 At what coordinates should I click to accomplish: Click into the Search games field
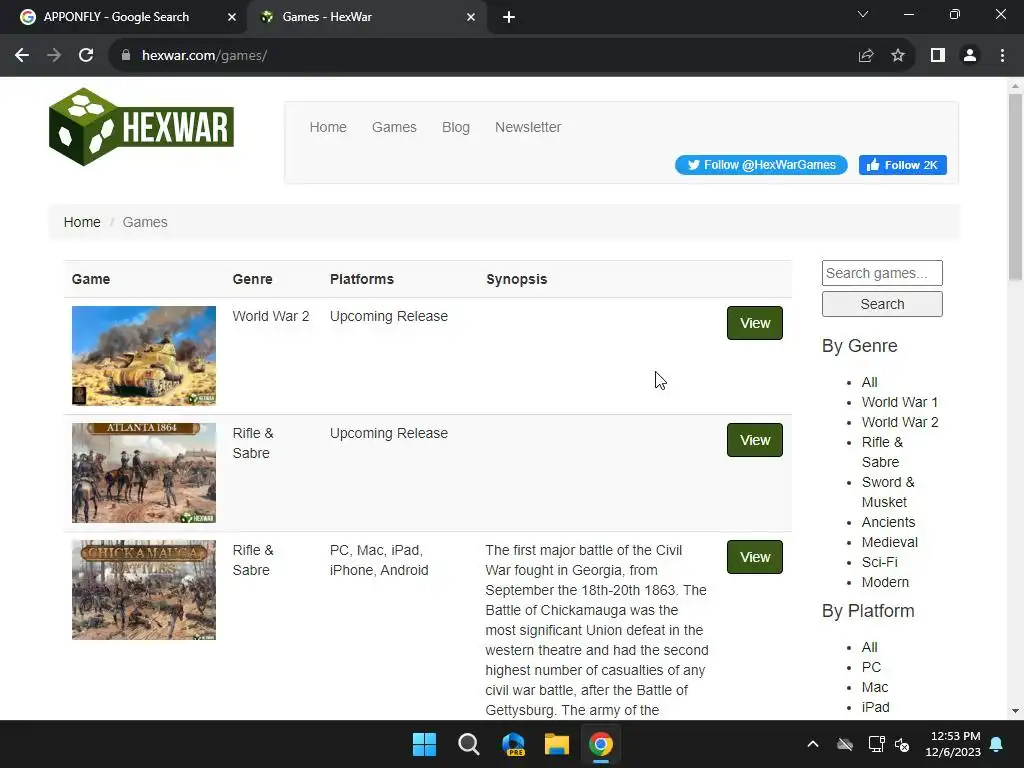(882, 273)
